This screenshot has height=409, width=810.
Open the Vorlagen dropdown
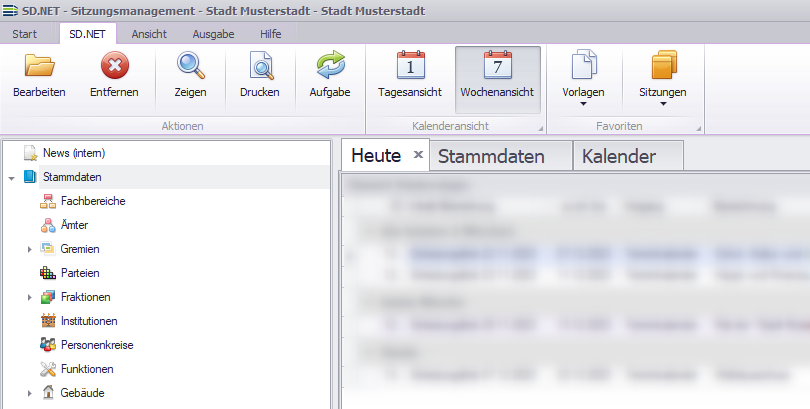click(x=583, y=76)
